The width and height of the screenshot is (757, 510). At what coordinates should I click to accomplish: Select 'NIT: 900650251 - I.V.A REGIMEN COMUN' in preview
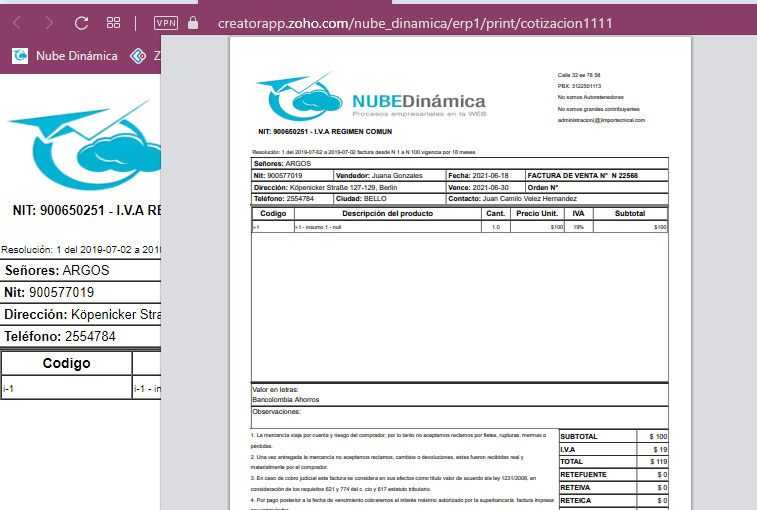pyautogui.click(x=325, y=131)
